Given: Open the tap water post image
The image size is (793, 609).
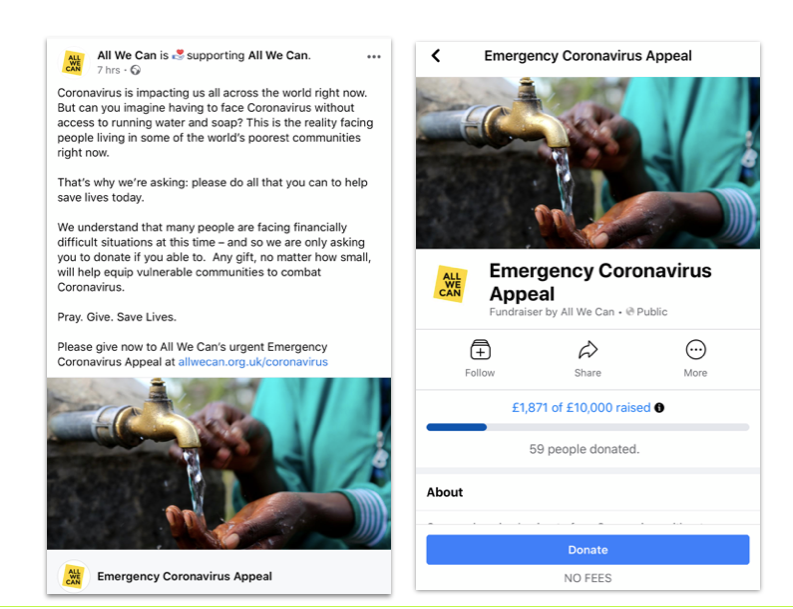Looking at the screenshot, I should click(219, 463).
